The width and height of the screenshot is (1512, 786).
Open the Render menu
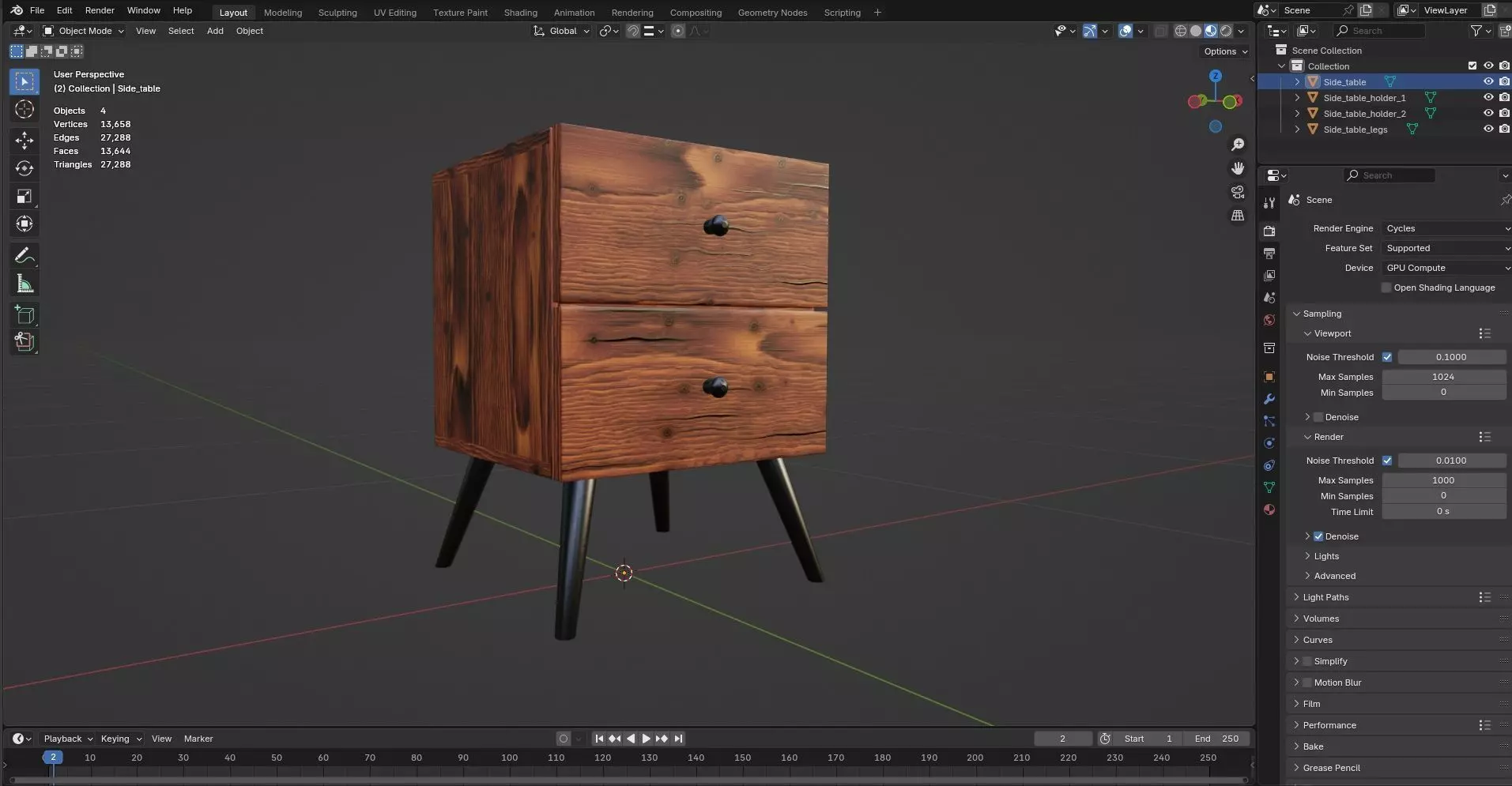click(x=100, y=10)
